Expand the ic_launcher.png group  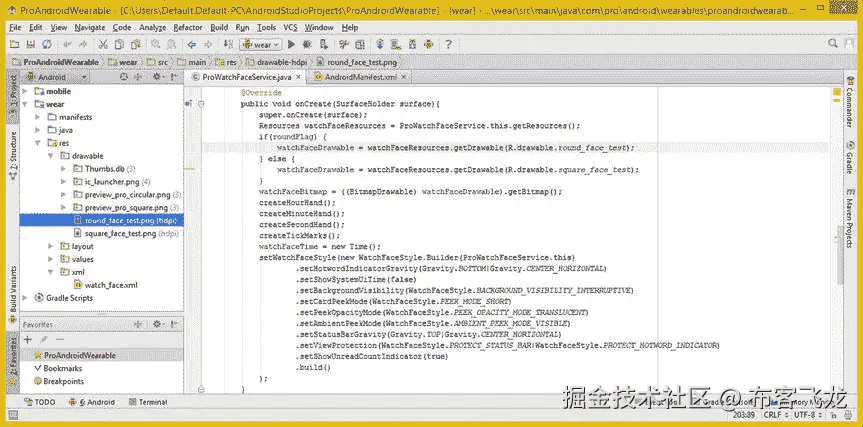[x=64, y=182]
